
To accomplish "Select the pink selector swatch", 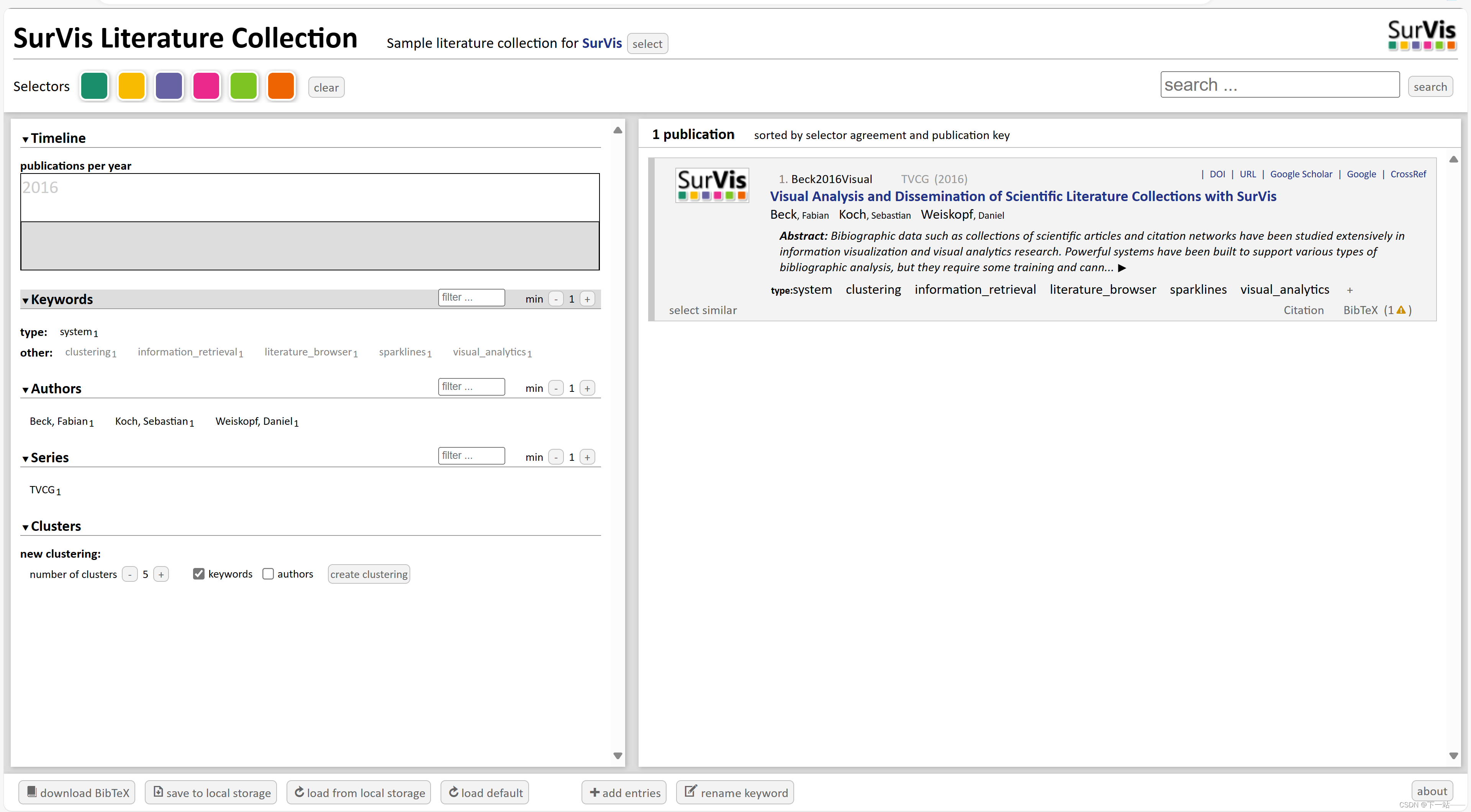I will point(206,86).
